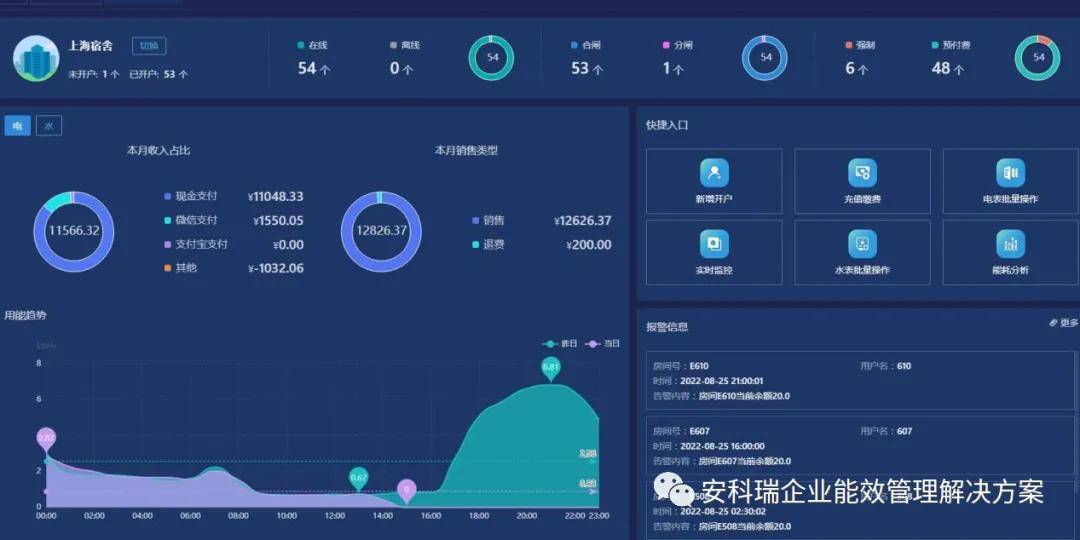Click the 2022-08-25 16:00:00 alarm time
The width and height of the screenshot is (1080, 540).
coord(723,446)
